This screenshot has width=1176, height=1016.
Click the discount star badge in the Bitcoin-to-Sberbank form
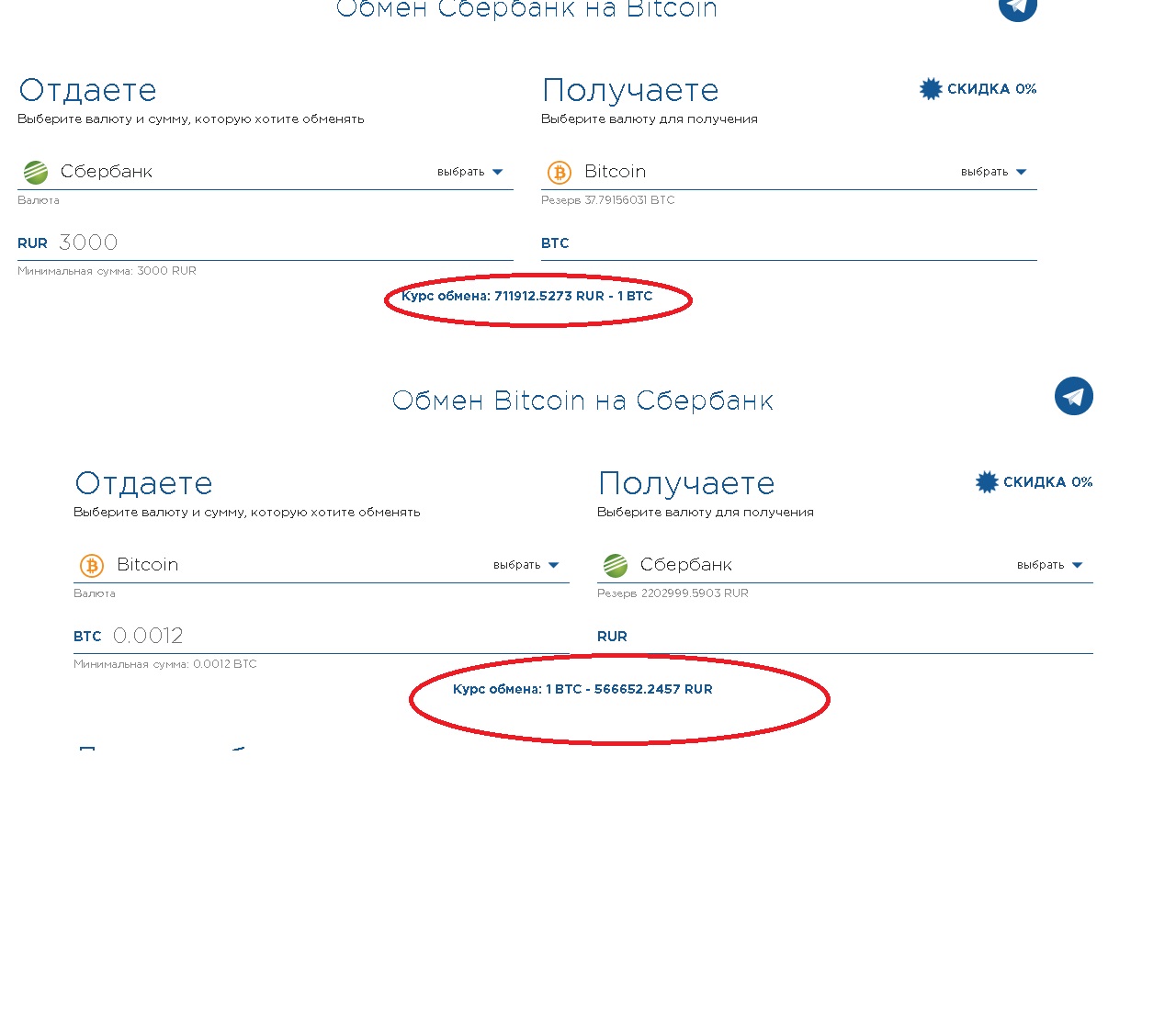987,482
